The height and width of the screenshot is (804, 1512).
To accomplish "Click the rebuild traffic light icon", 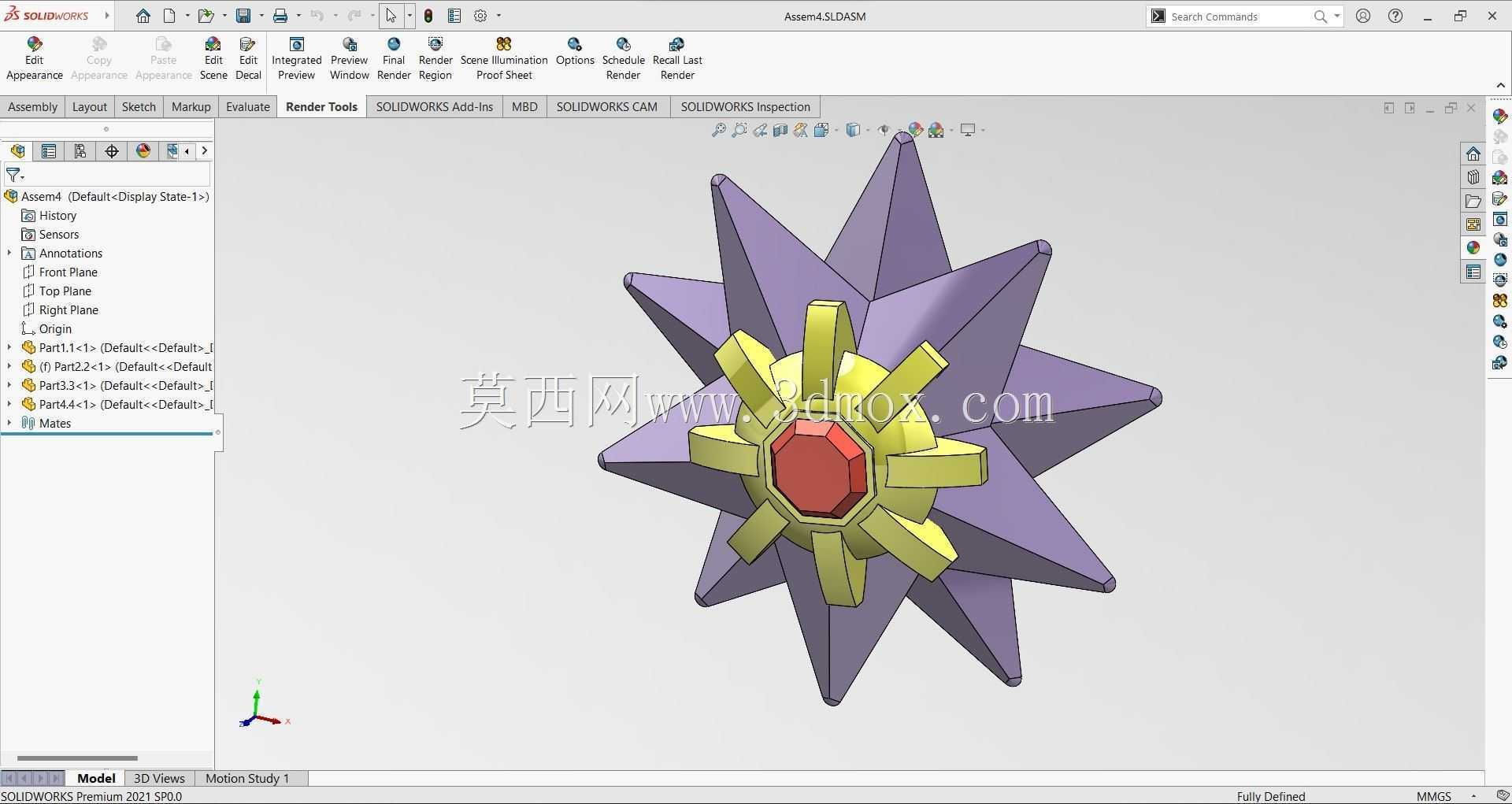I will point(428,16).
